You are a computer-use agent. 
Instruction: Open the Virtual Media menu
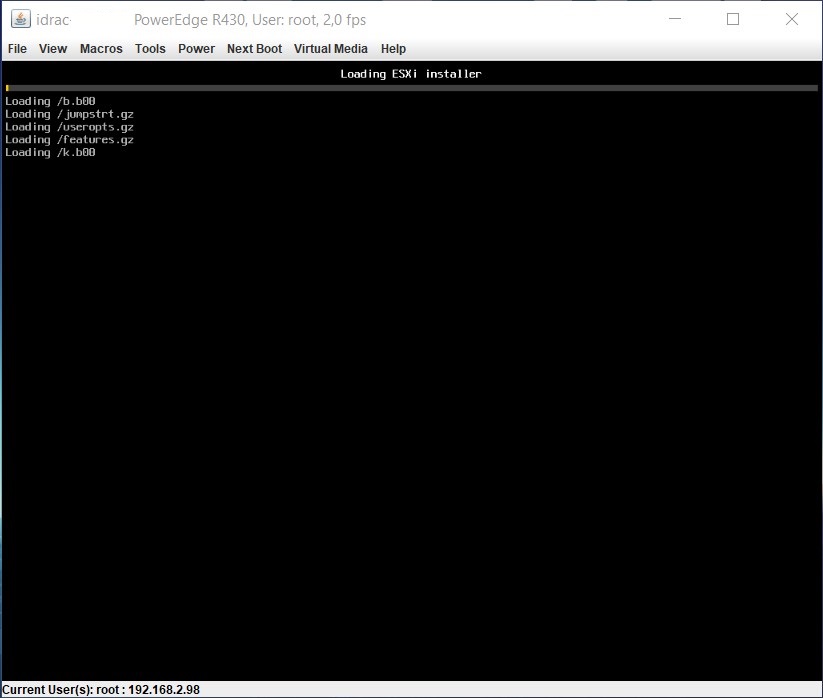pyautogui.click(x=331, y=49)
